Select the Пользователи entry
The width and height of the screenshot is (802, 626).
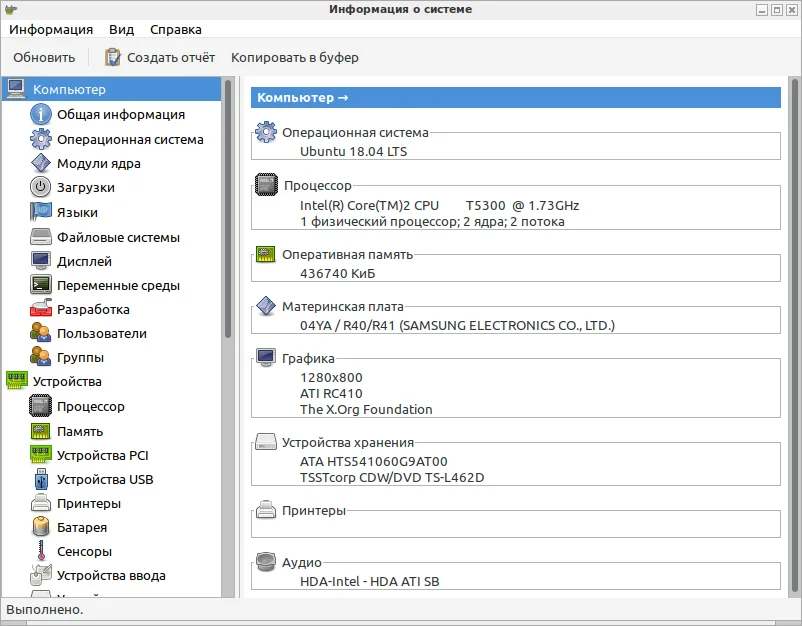[x=102, y=333]
